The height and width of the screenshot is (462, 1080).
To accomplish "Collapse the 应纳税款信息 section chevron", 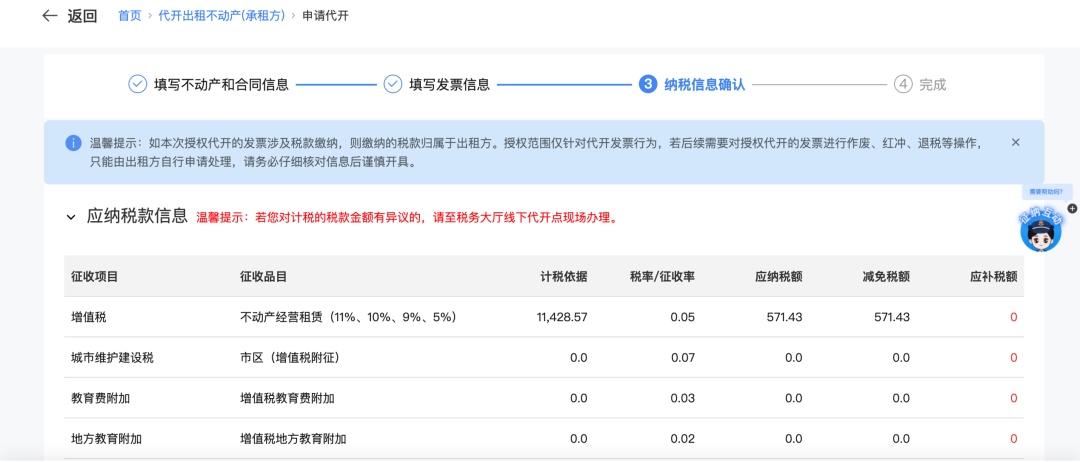I will [x=70, y=218].
